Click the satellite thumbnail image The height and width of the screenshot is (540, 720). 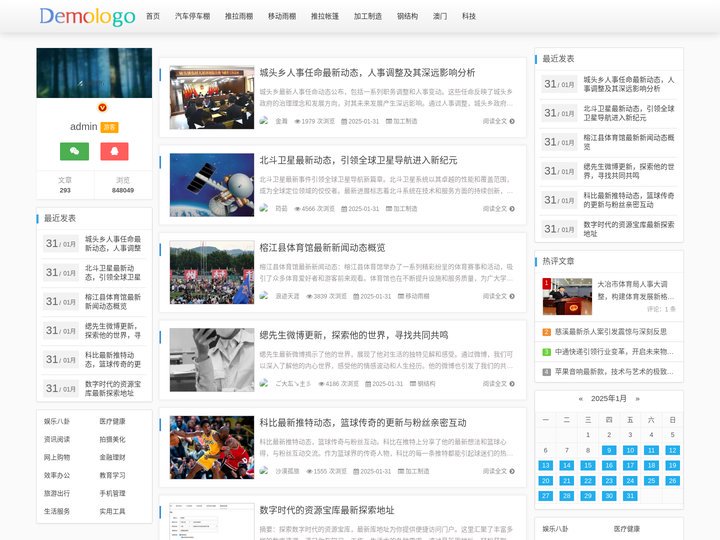212,185
